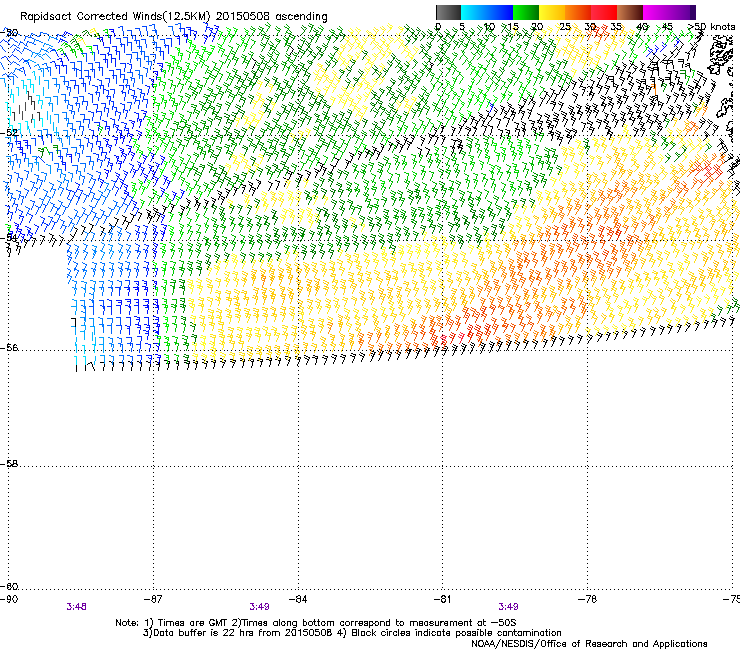Viewport: 740px width, 650px height.
Task: Click the "3:49" time label right of -81
Action: point(508,607)
